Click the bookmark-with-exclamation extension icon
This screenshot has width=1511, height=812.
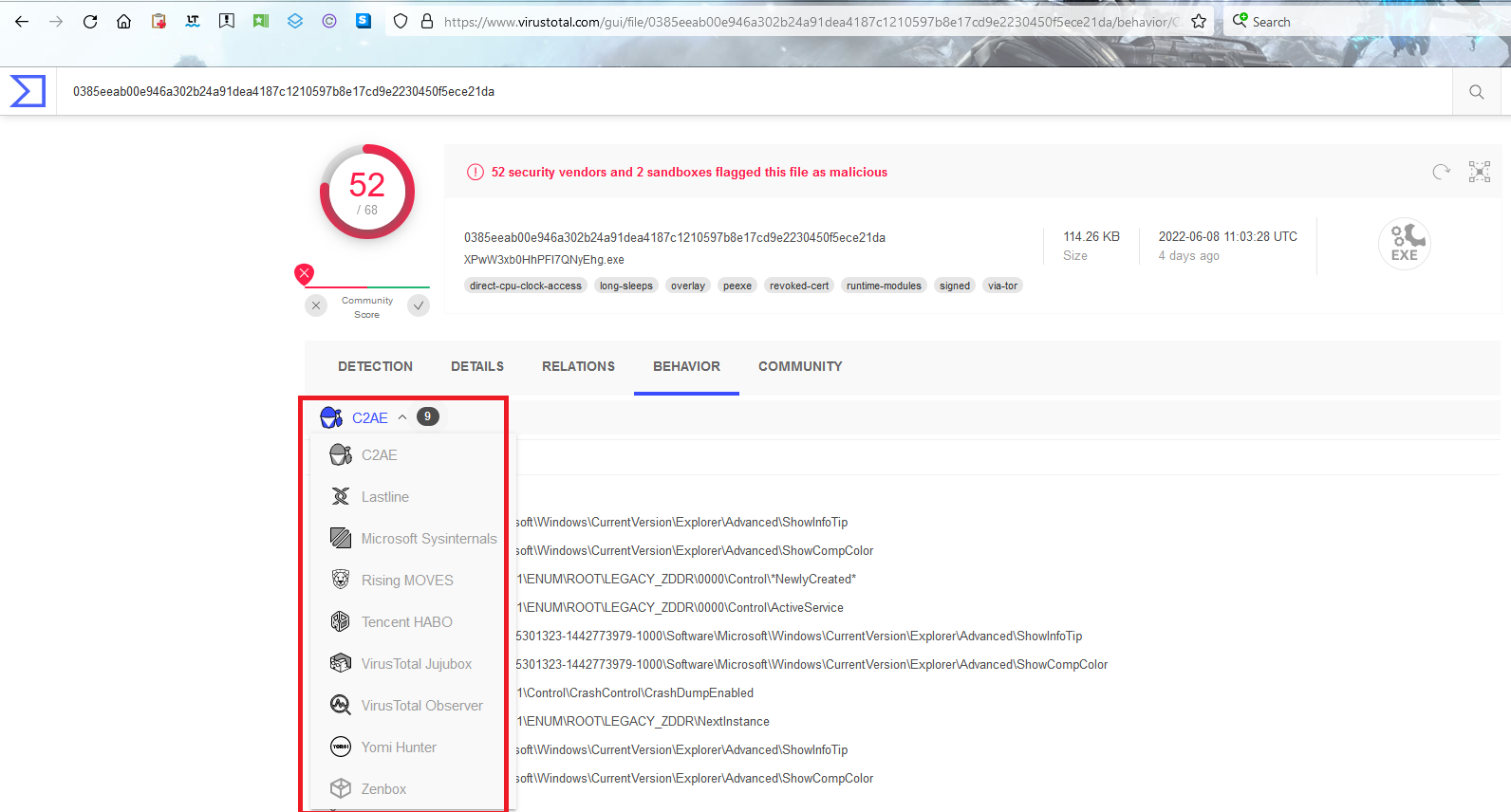[x=227, y=21]
